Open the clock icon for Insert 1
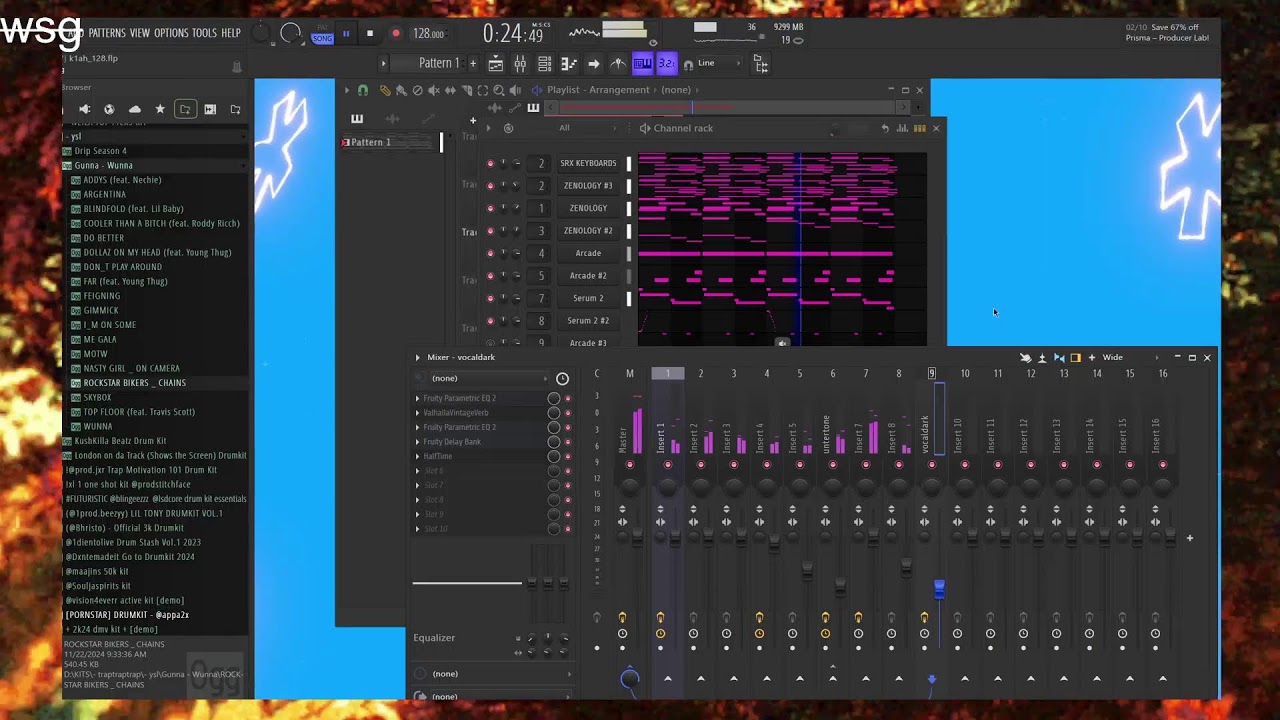1280x720 pixels. pos(660,634)
